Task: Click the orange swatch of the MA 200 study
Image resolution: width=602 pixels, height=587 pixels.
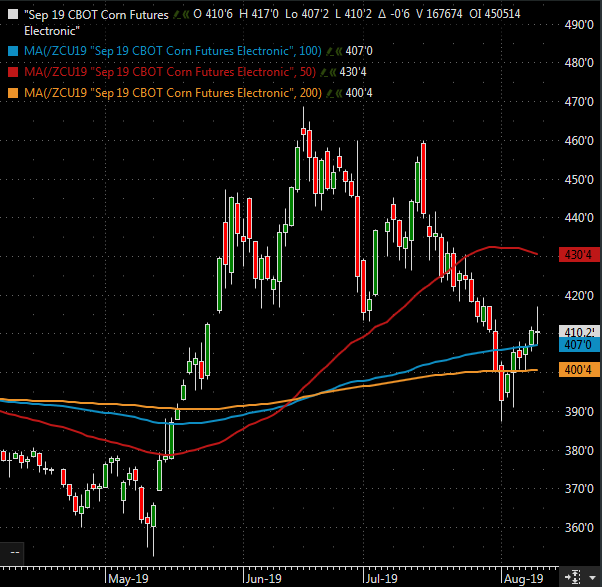Action: point(13,93)
